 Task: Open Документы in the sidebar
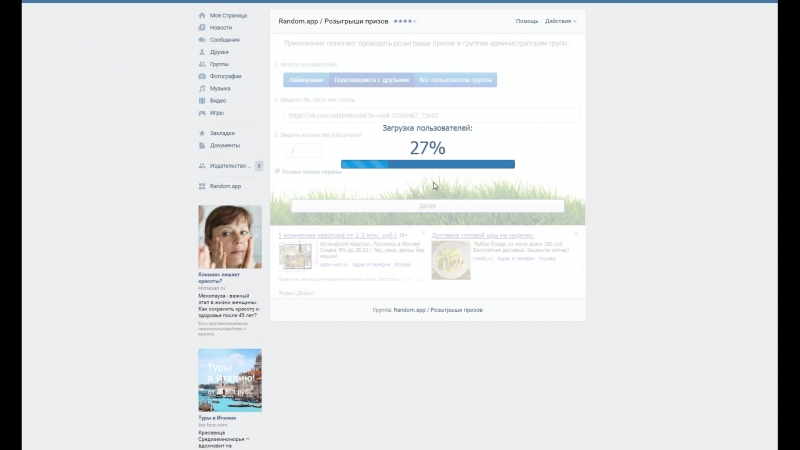(x=224, y=145)
